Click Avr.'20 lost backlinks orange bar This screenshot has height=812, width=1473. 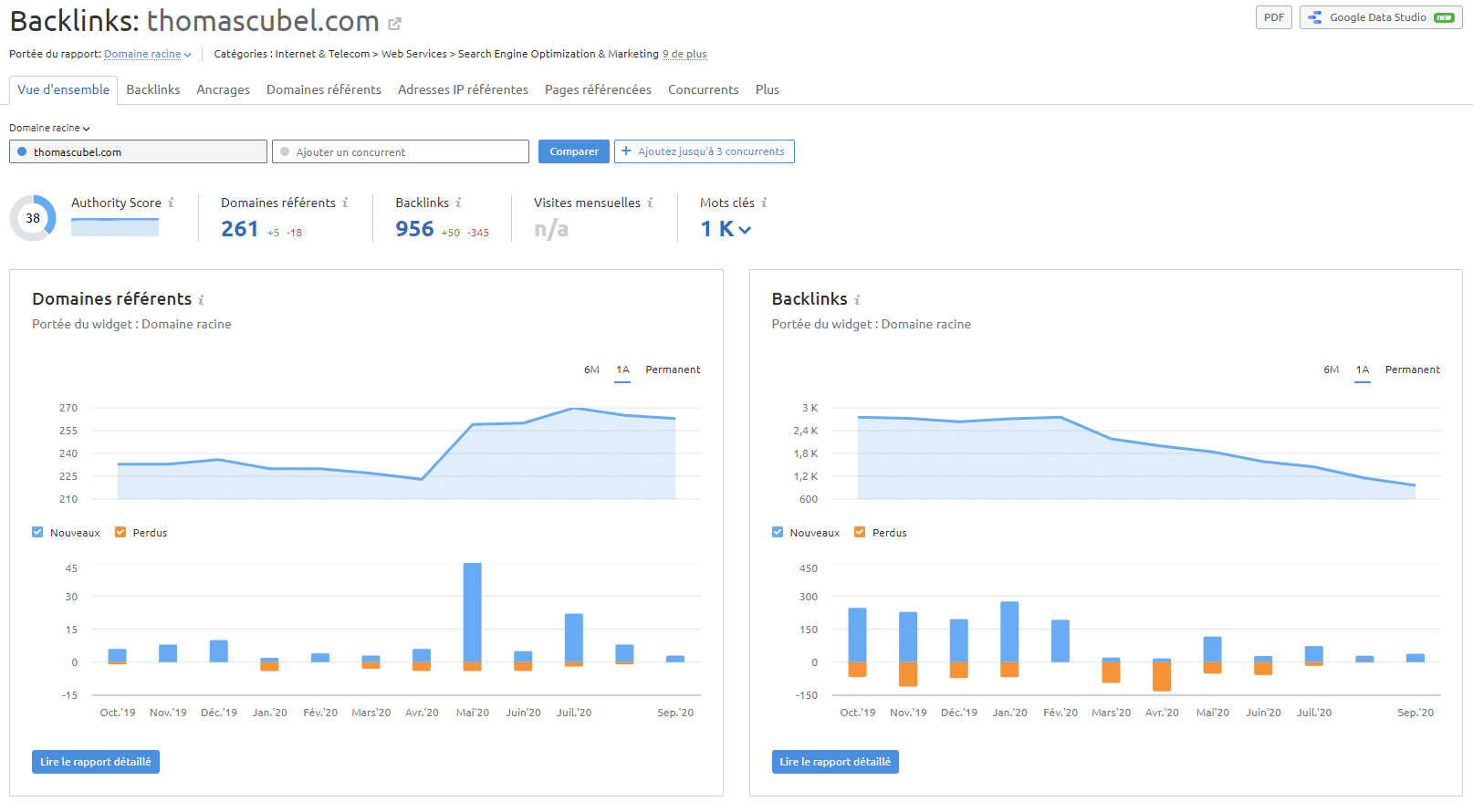click(x=1162, y=676)
